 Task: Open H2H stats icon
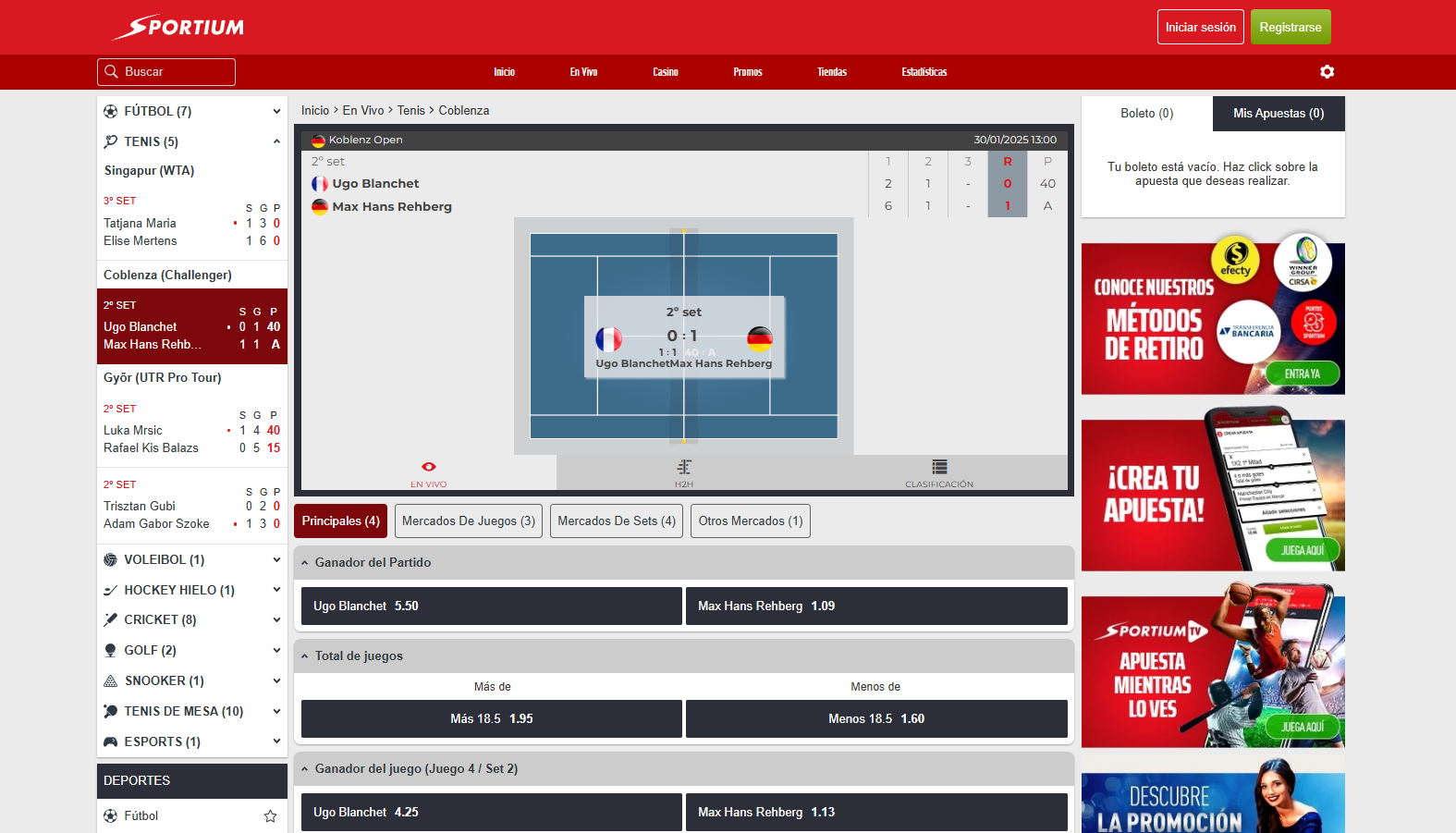coord(684,467)
